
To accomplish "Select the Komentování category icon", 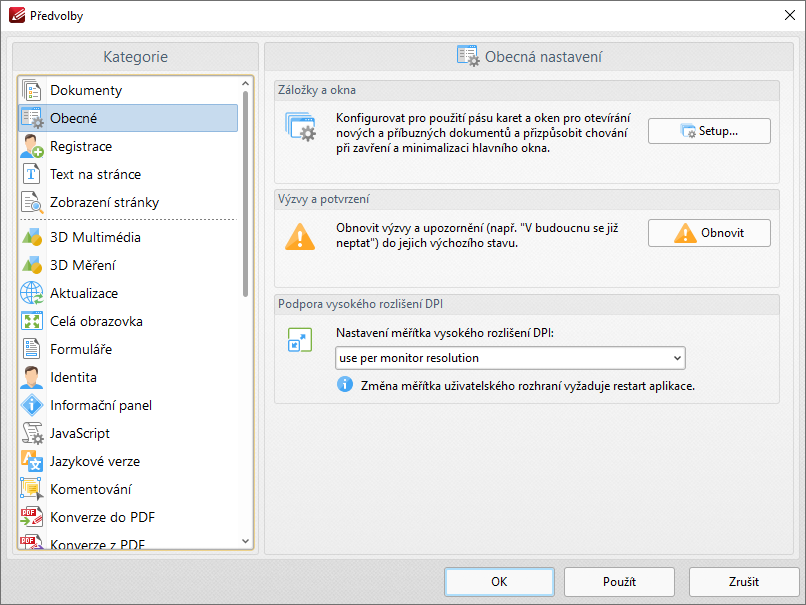I will (x=32, y=489).
